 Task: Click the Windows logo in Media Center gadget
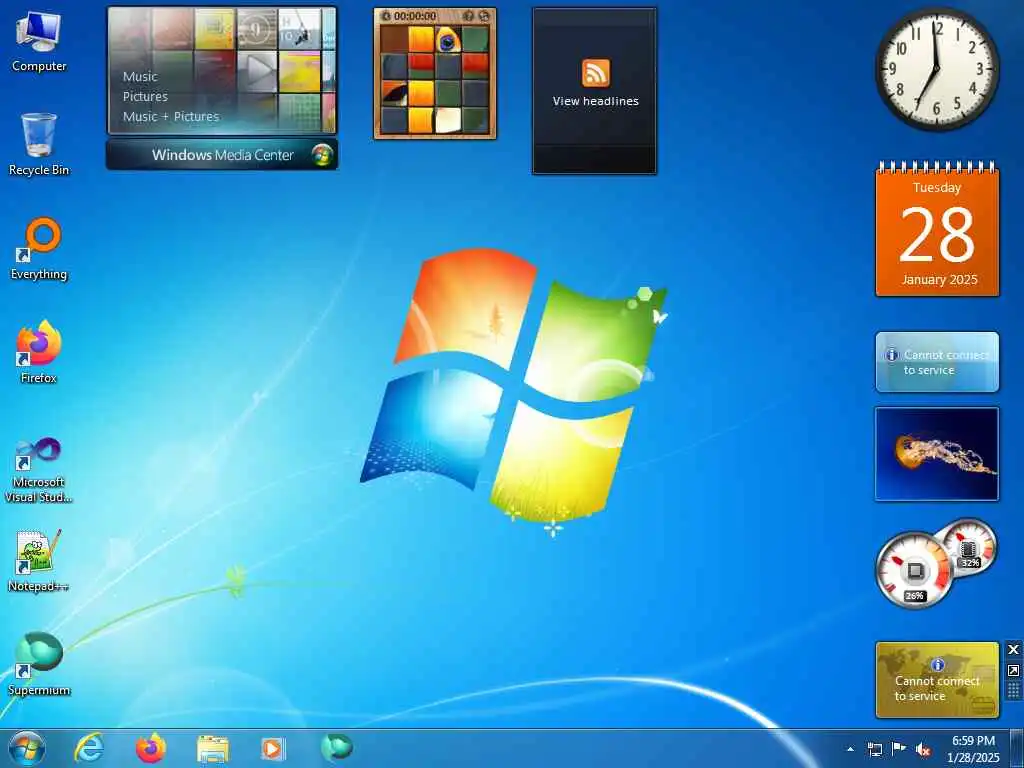(322, 155)
